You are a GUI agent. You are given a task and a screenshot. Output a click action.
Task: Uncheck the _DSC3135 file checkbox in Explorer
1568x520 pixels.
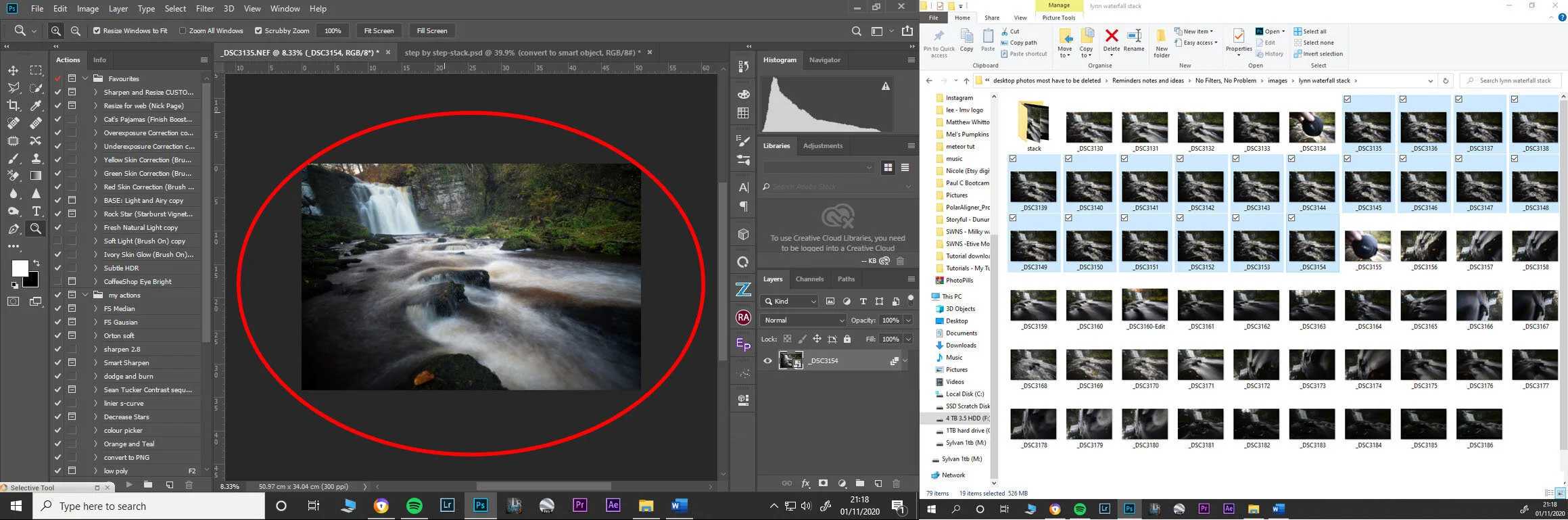(x=1348, y=99)
